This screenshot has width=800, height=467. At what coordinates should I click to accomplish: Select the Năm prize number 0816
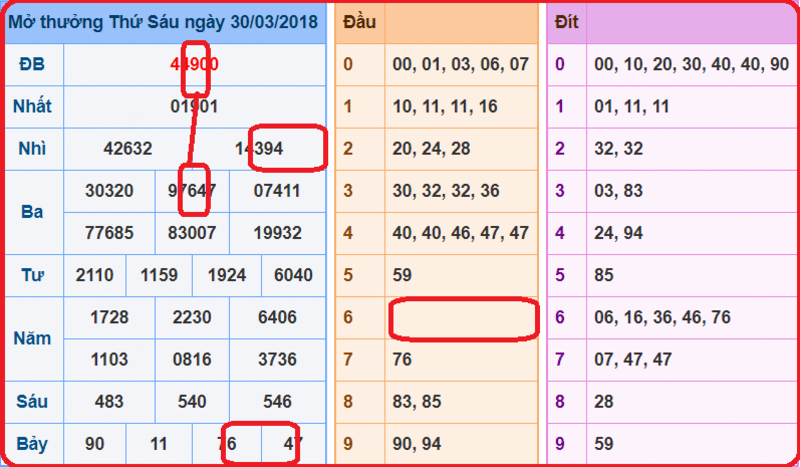pyautogui.click(x=192, y=360)
